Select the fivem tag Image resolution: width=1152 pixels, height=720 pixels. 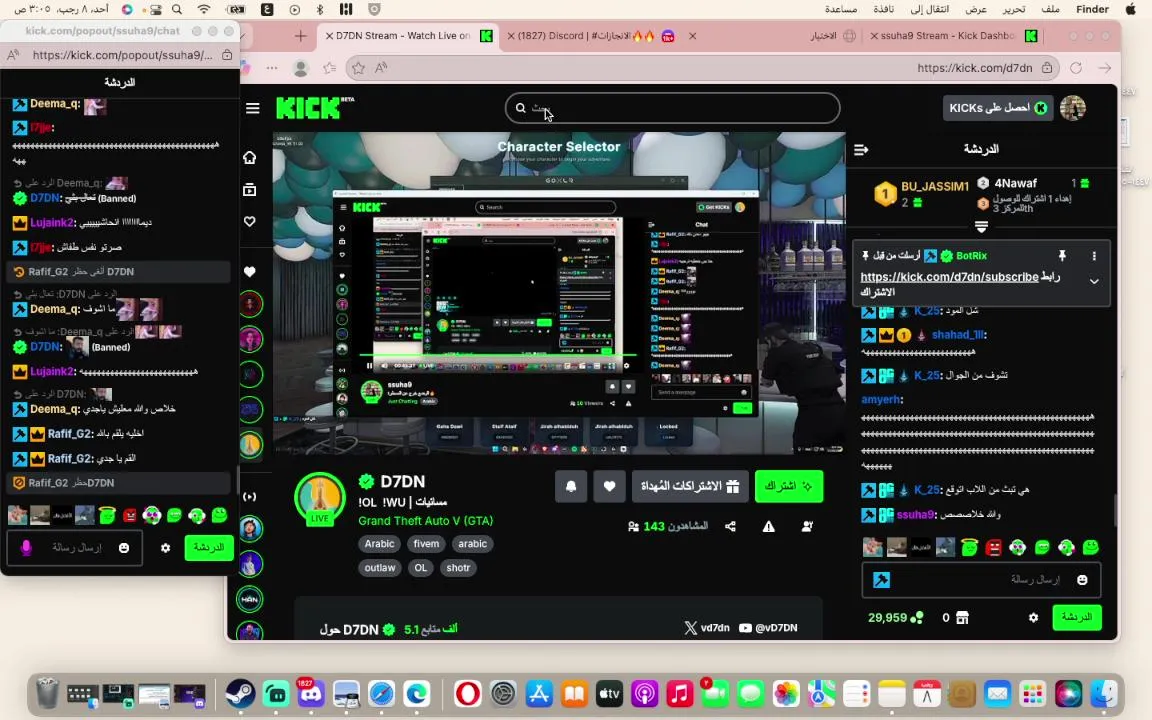(426, 544)
